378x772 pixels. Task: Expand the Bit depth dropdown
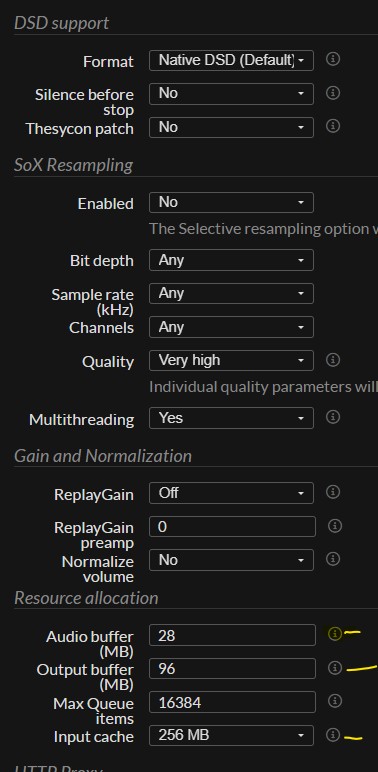(x=231, y=260)
